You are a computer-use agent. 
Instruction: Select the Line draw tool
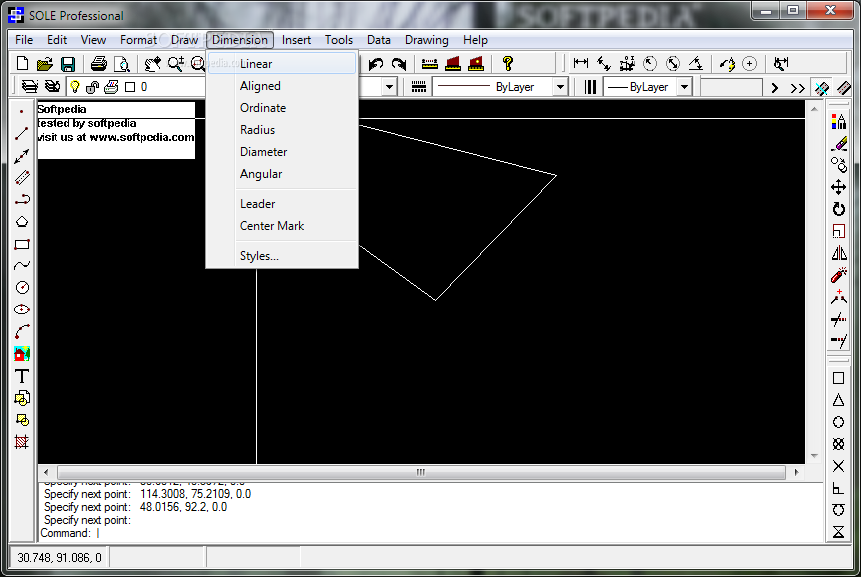coord(21,133)
